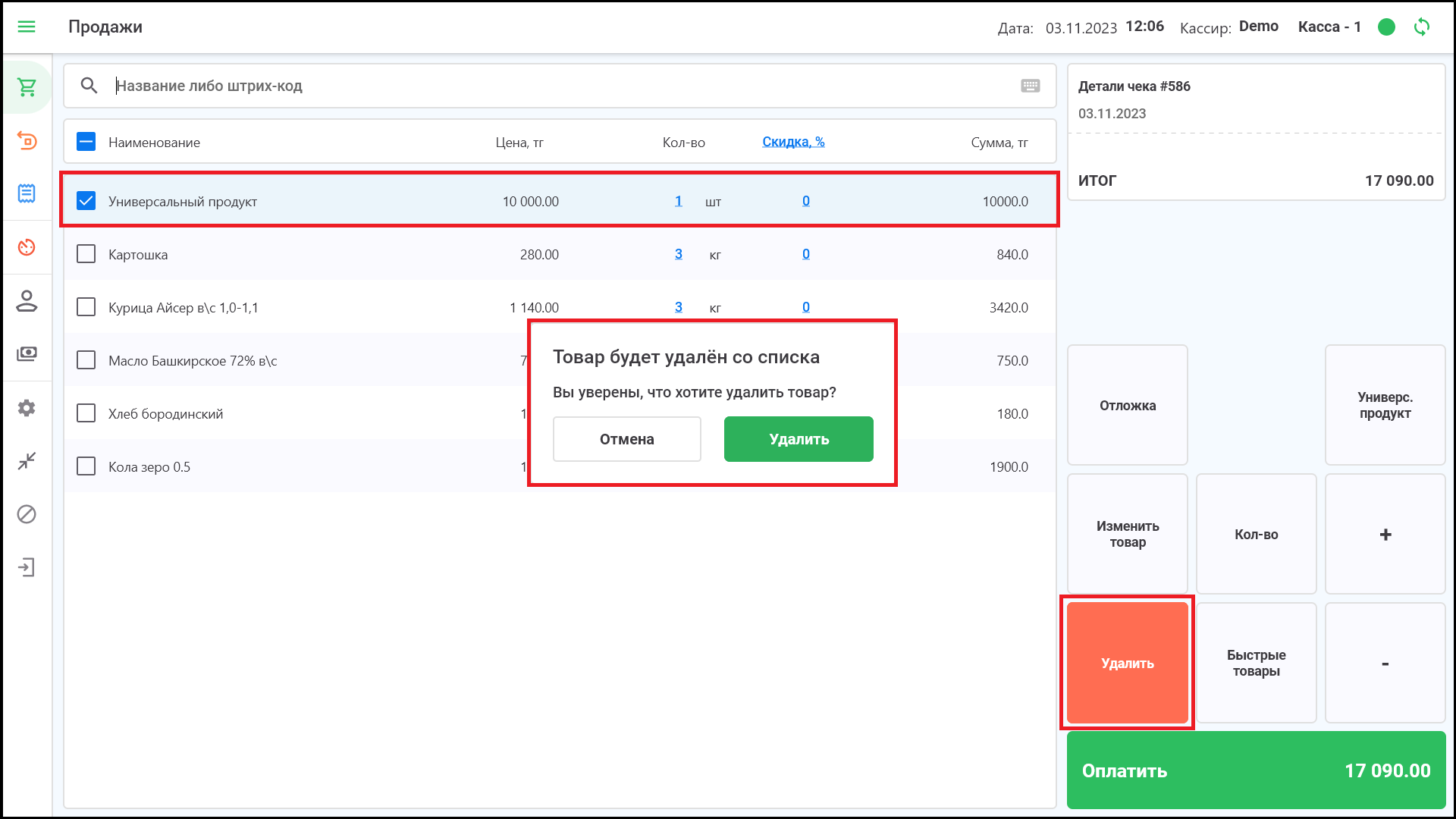1456x819 pixels.
Task: Toggle the select-all header checkbox
Action: pos(86,142)
